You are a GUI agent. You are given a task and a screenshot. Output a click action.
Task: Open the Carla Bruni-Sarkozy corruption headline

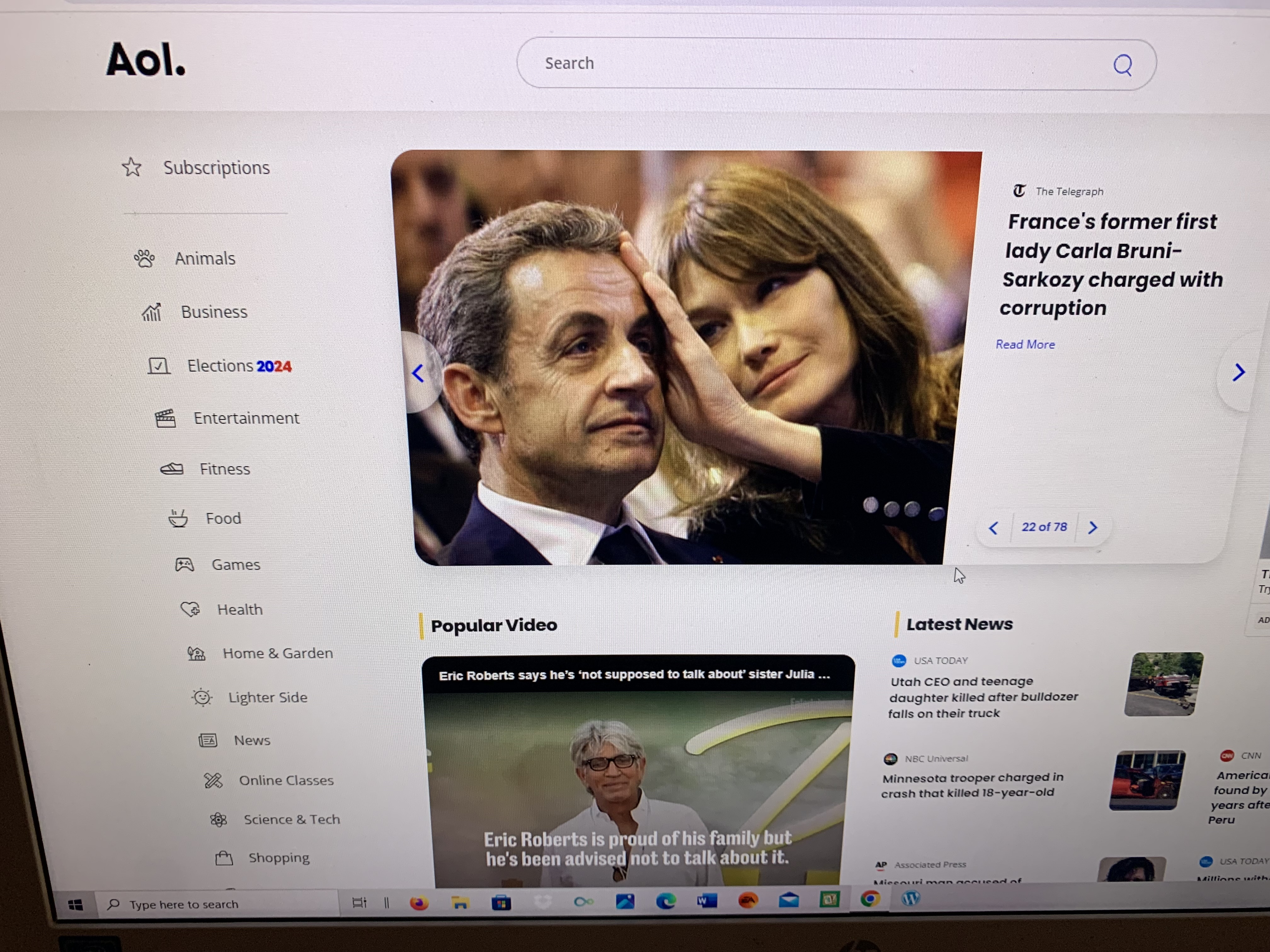pos(1111,264)
